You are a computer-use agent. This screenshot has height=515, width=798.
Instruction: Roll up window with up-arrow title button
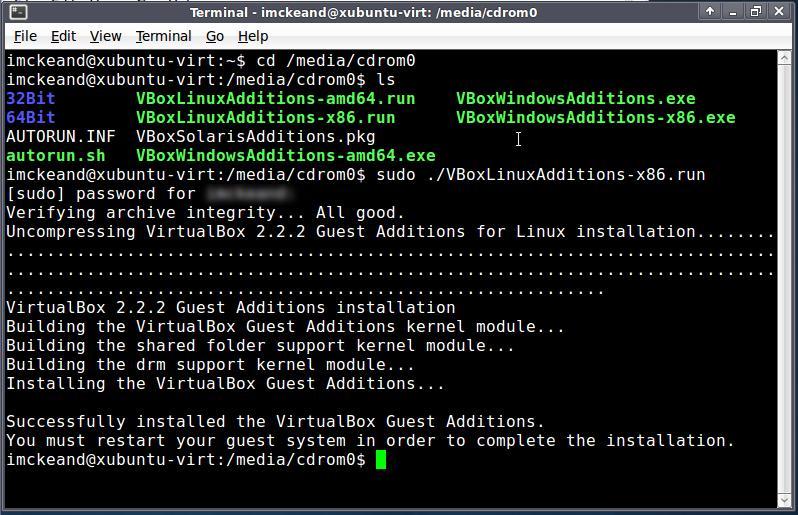click(709, 11)
